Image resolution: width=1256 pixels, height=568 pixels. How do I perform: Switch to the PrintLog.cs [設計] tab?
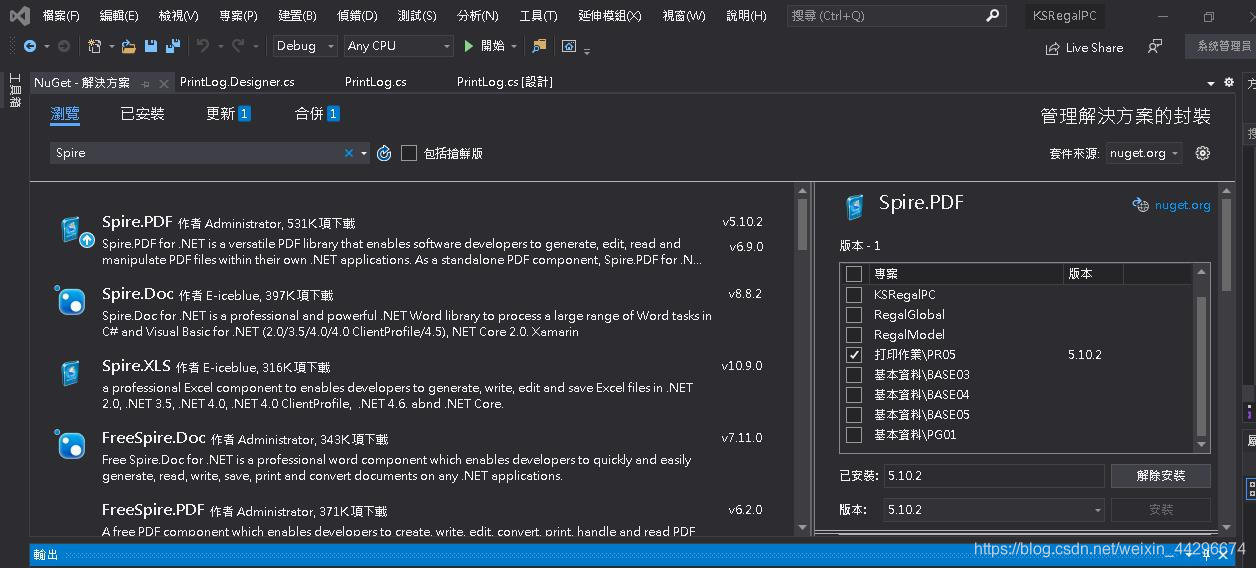tap(505, 82)
